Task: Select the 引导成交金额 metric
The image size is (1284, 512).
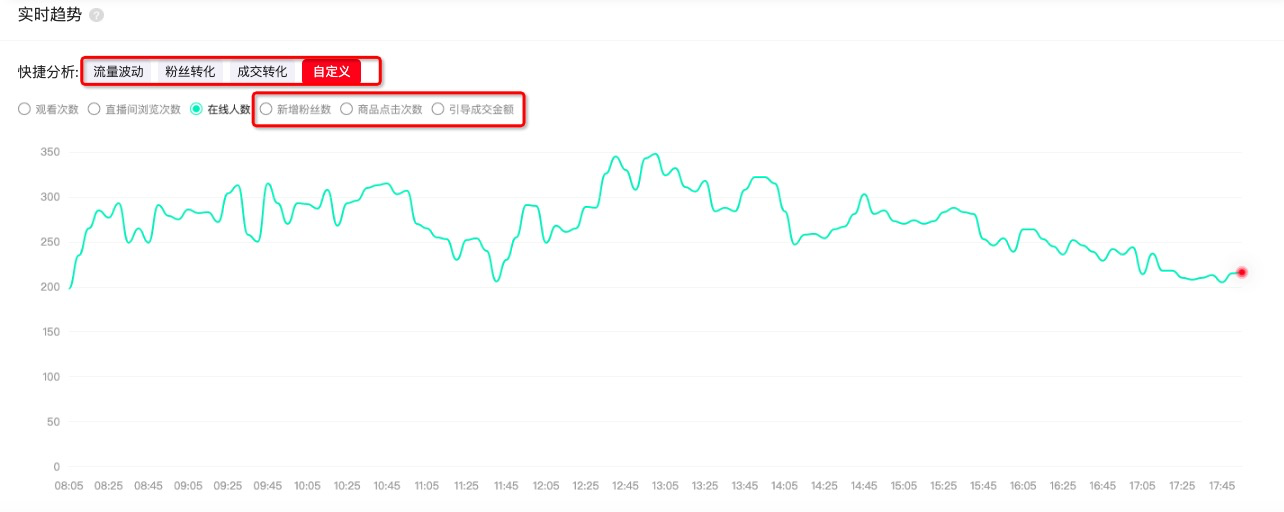Action: click(x=438, y=109)
